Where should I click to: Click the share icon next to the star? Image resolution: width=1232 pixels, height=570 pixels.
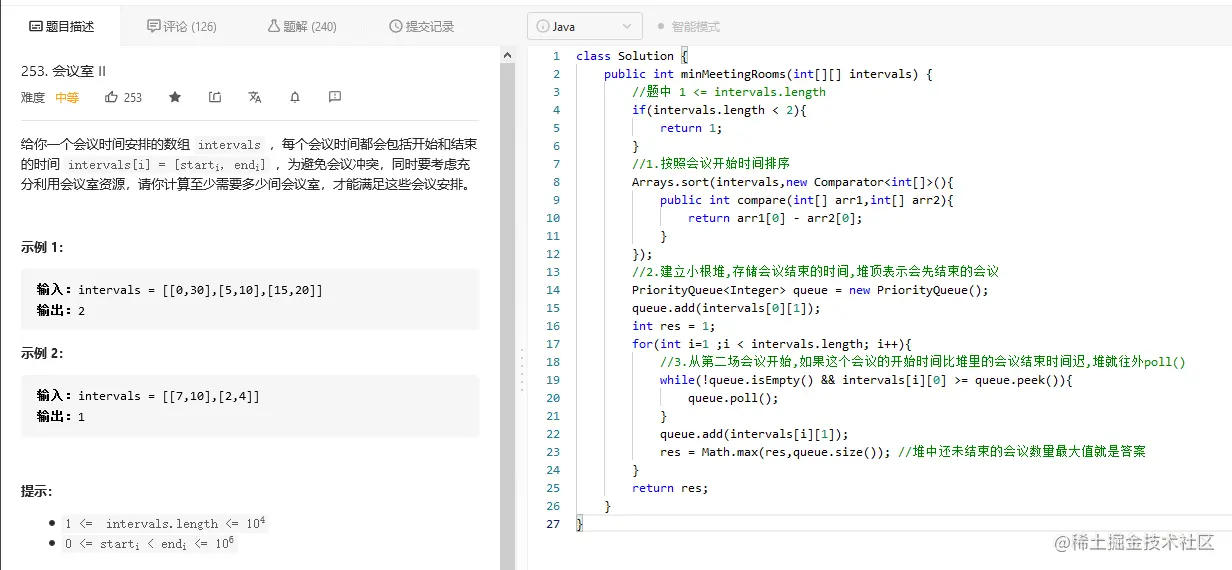coord(215,97)
